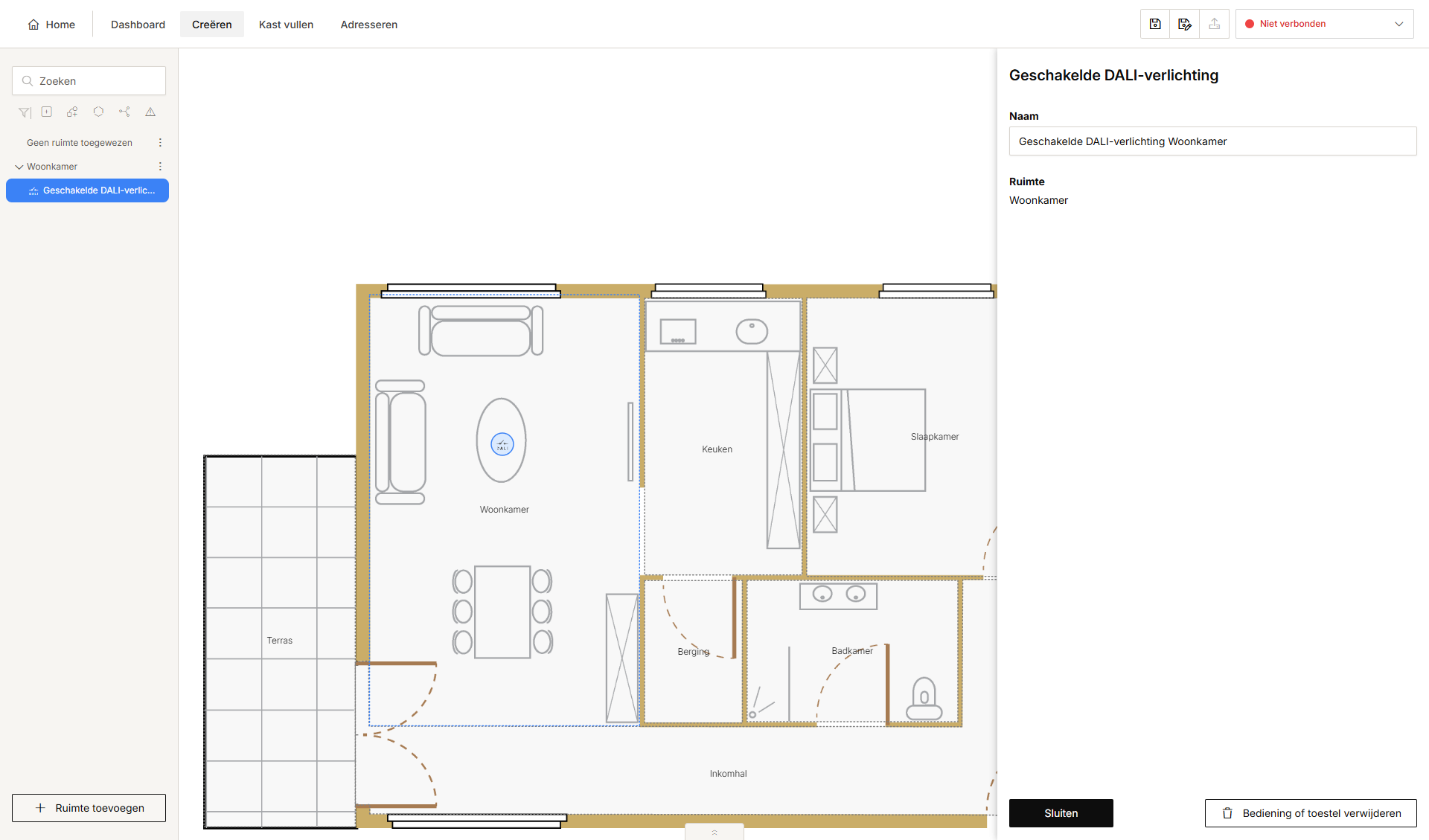The height and width of the screenshot is (840, 1429).
Task: Open the Niet verbonden connection dropdown
Action: (1325, 24)
